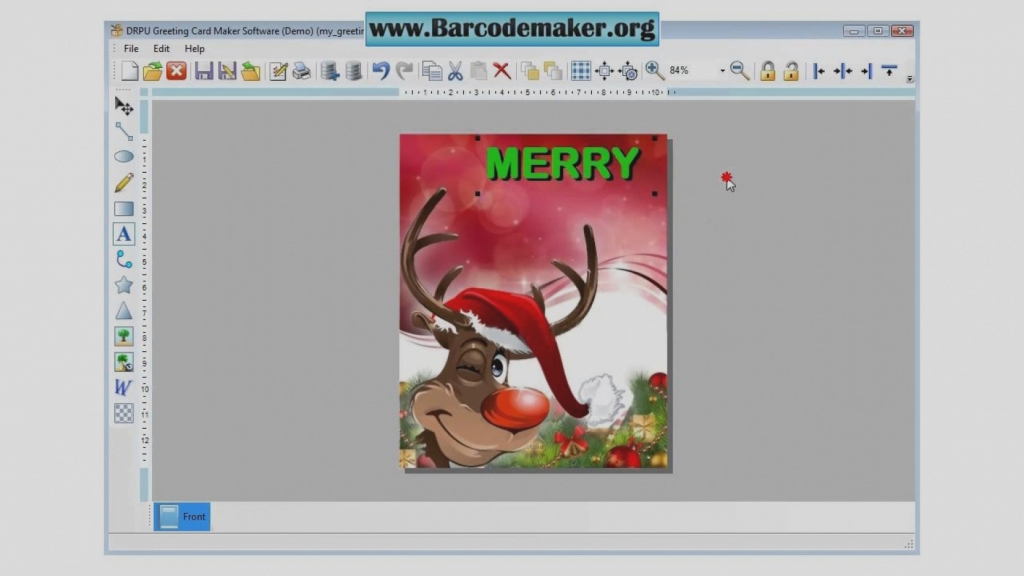Select the Text tool
The width and height of the screenshot is (1024, 576).
pos(123,234)
